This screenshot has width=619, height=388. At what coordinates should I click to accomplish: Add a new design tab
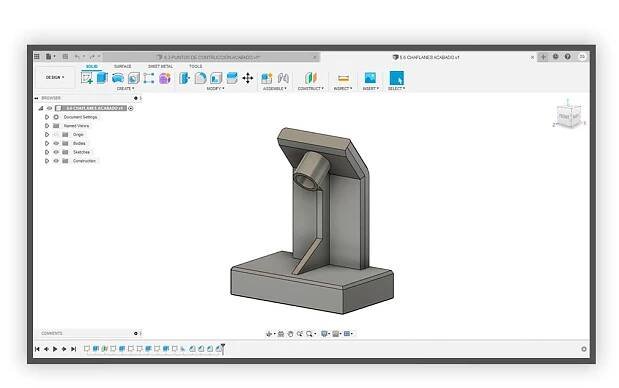point(543,57)
